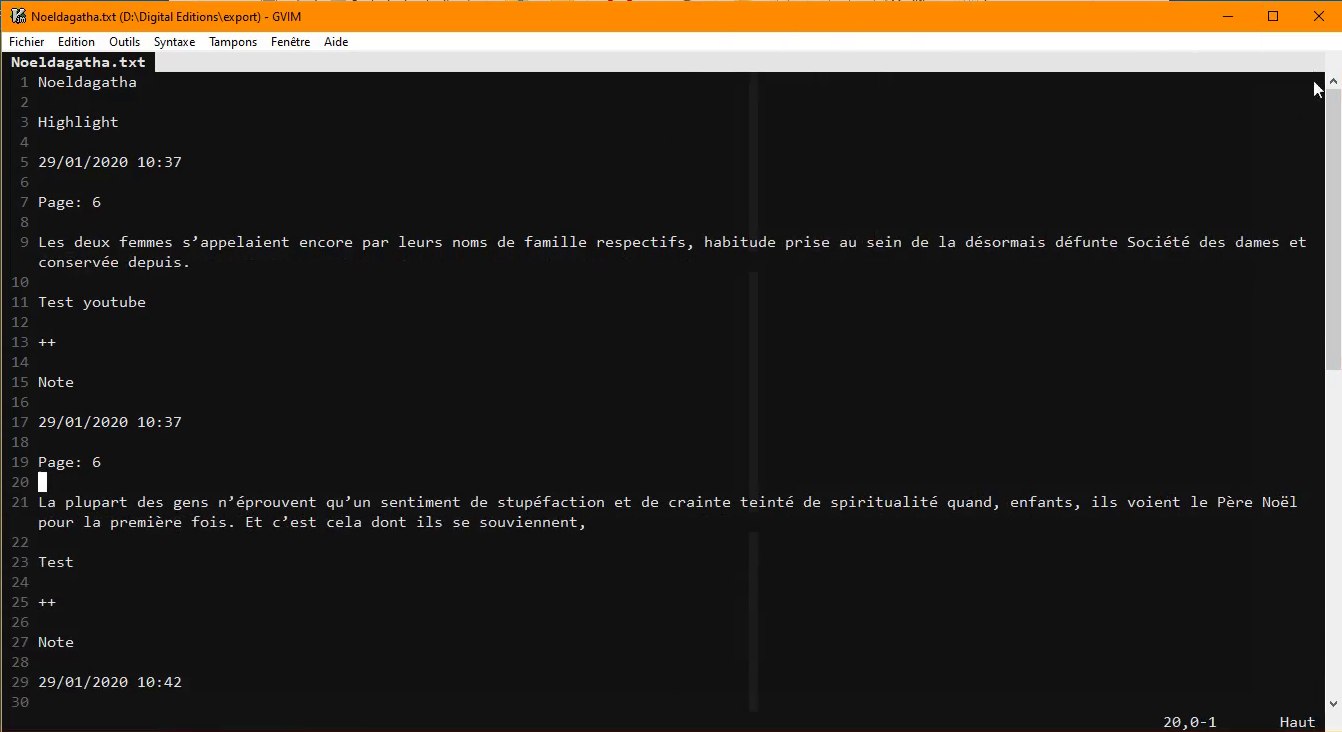Click the words 'Société des dames'

point(1203,242)
